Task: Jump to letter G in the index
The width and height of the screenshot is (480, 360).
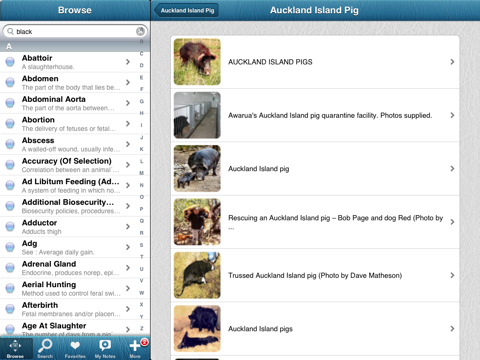Action: 141,101
